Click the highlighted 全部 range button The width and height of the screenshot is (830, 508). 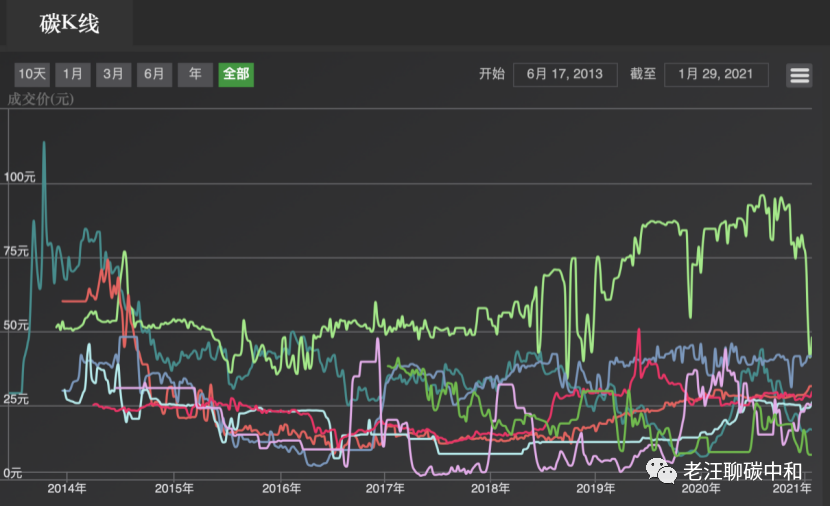(x=236, y=75)
